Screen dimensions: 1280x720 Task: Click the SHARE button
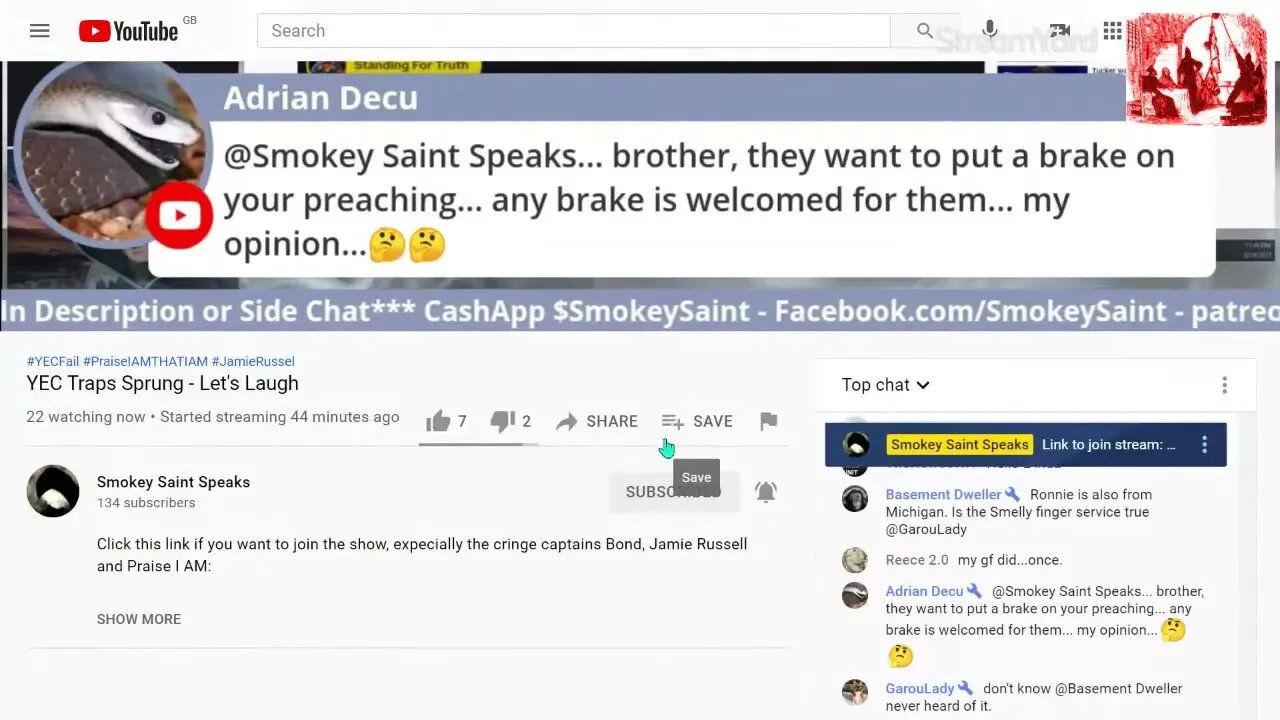click(x=597, y=421)
